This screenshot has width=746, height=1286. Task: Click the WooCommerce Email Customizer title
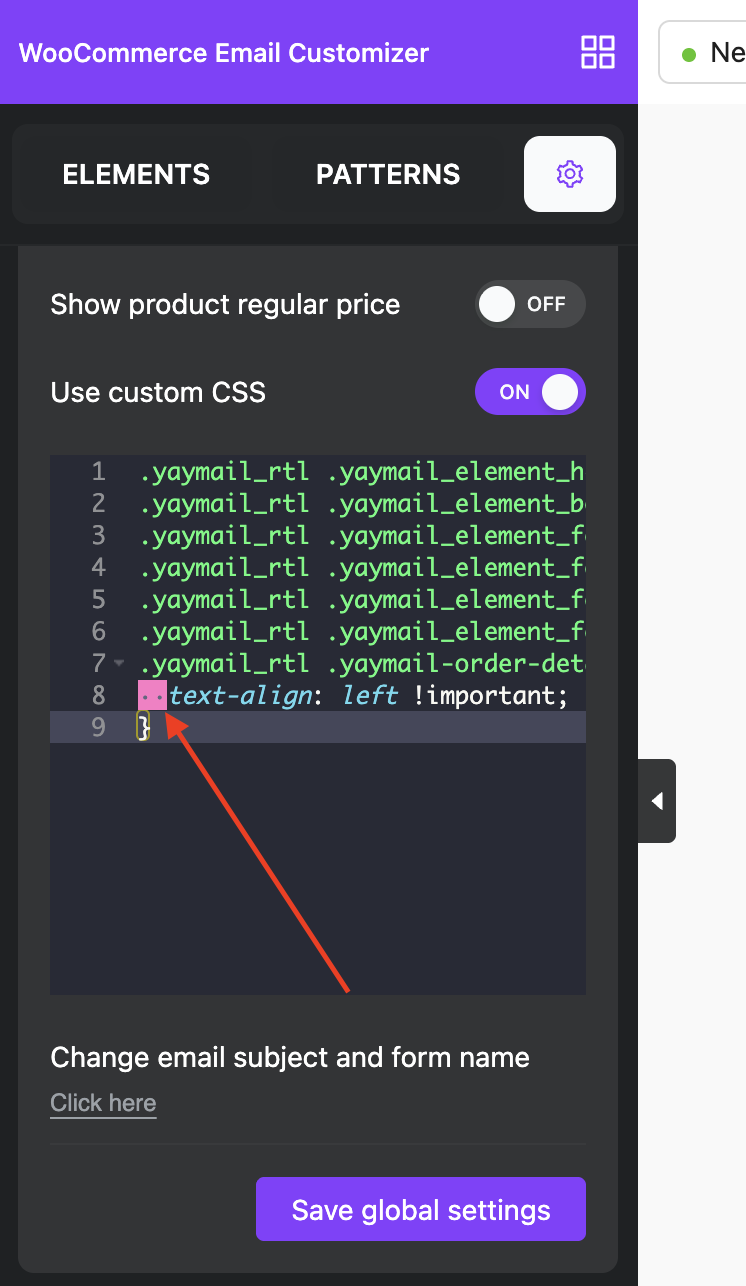[224, 53]
